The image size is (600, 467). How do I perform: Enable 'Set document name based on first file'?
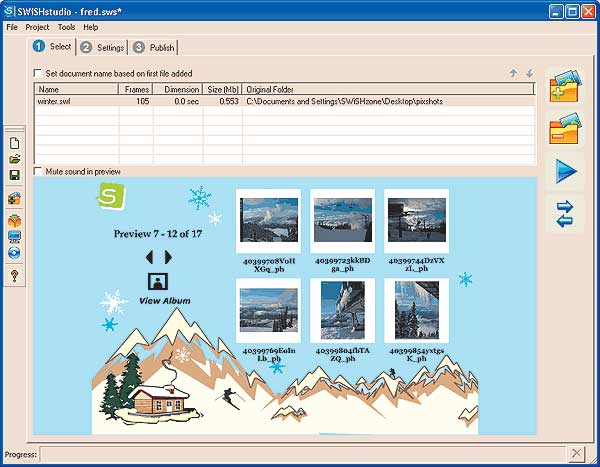click(x=38, y=73)
